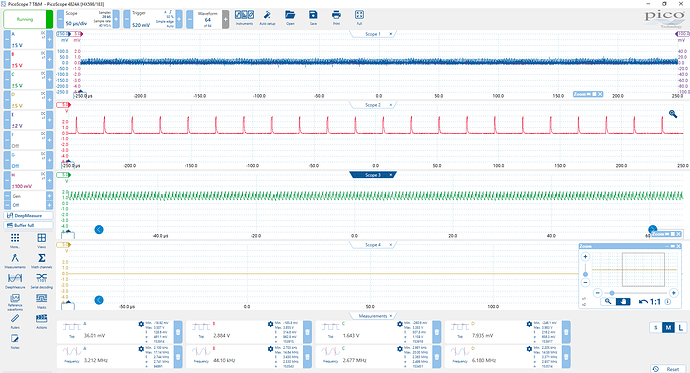Click the left arrow in Scope 4
Viewport: 690px width, 373px height.
[99, 300]
